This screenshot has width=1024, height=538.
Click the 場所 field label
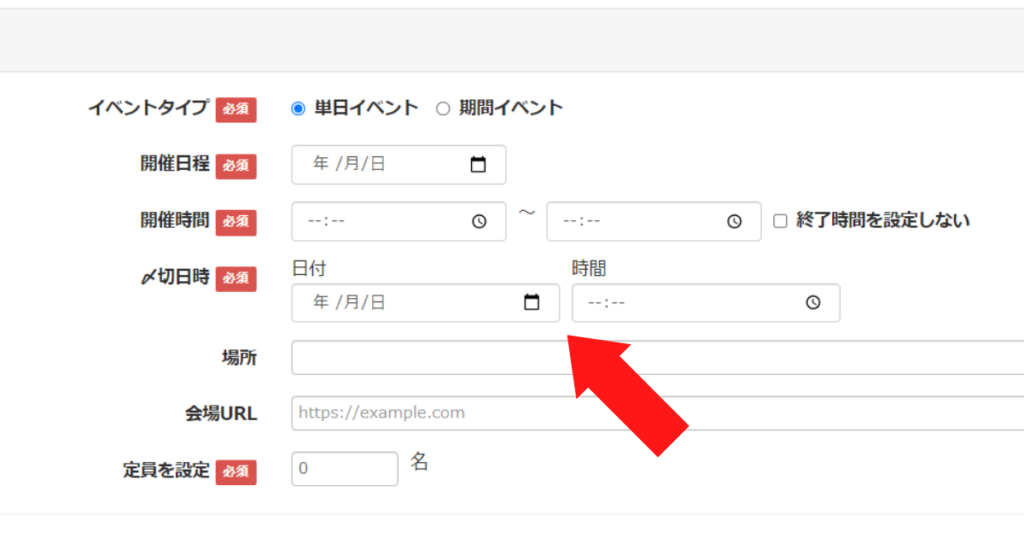point(239,358)
